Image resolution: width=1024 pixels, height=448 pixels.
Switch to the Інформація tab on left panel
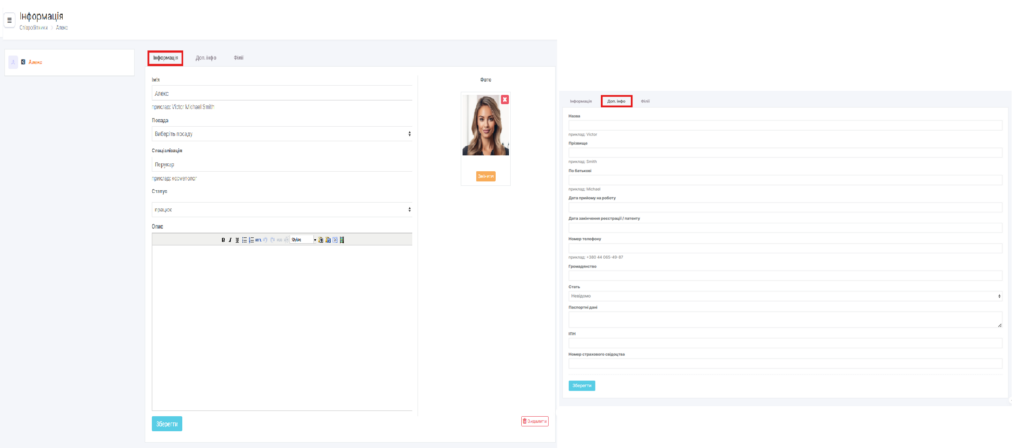point(165,58)
